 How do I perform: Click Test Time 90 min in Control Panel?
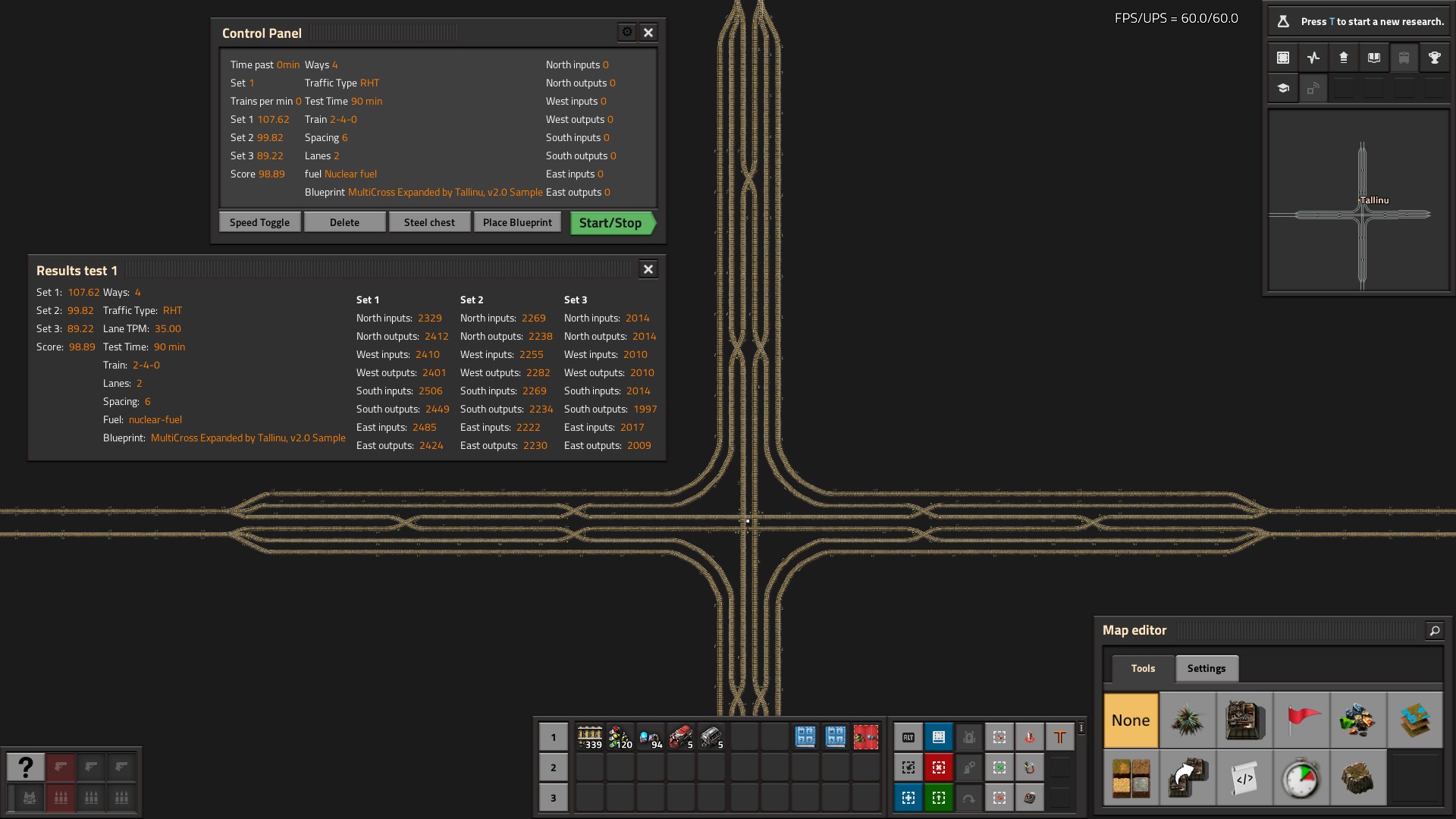344,102
